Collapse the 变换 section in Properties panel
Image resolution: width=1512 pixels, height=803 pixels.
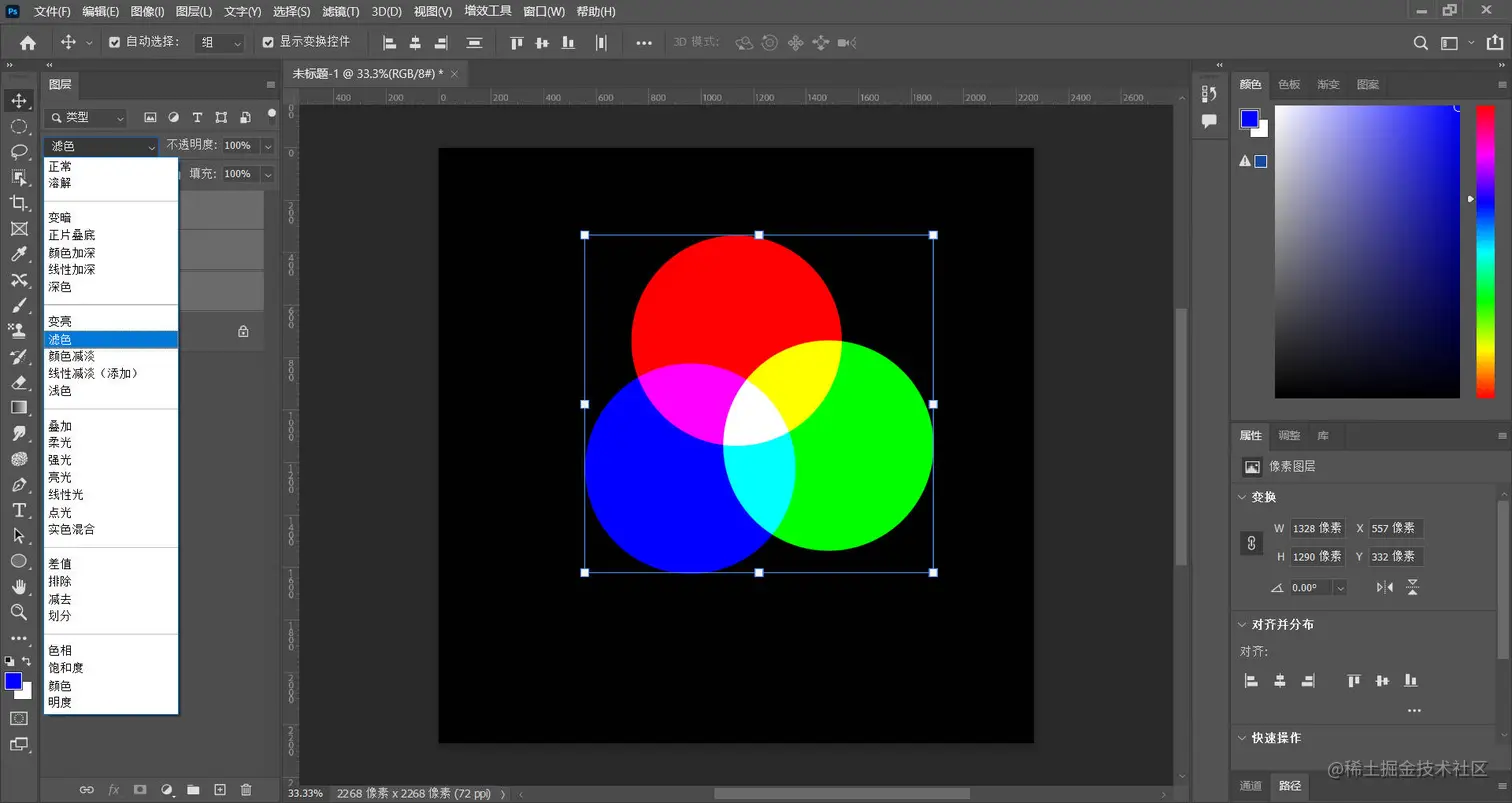(x=1241, y=498)
